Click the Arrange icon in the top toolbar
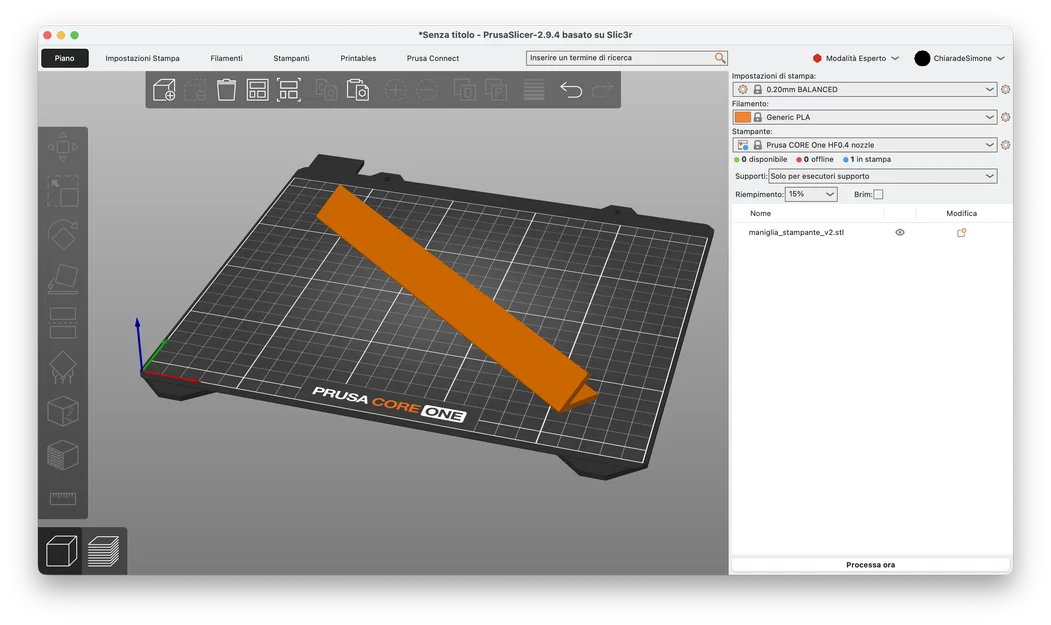The image size is (1051, 625). (x=257, y=89)
